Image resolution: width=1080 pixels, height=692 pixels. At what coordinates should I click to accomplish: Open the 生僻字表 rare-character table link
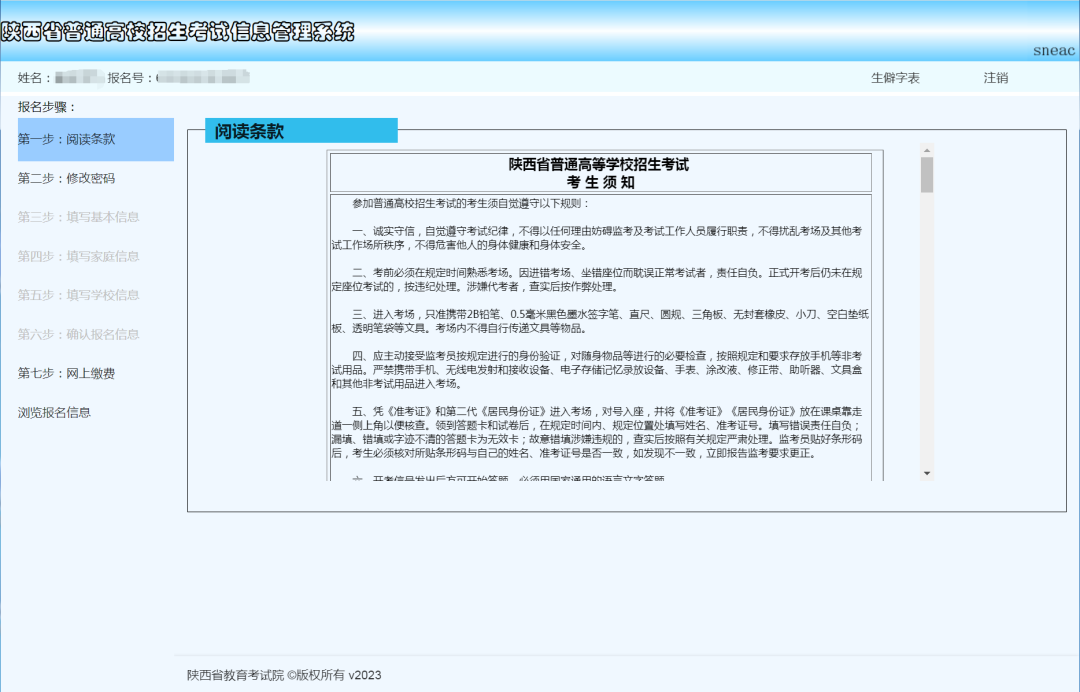(895, 77)
